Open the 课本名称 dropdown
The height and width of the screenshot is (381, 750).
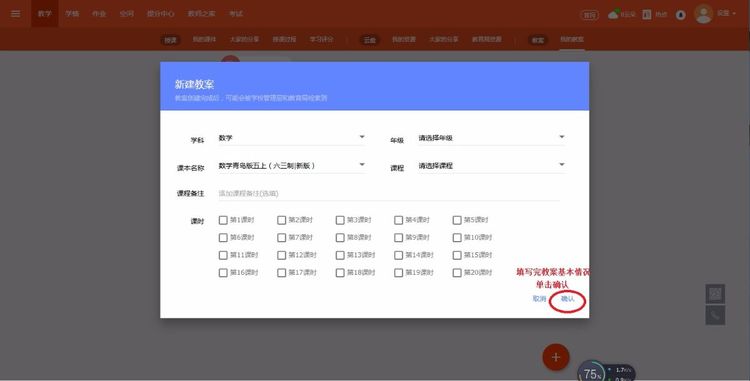pyautogui.click(x=292, y=166)
